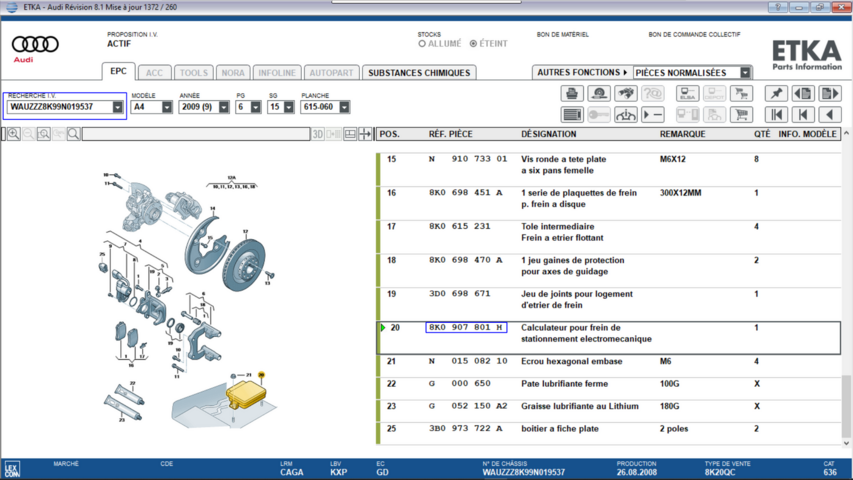This screenshot has height=480, width=853.
Task: Click the zoom area magnifier icon
Action: (x=44, y=134)
